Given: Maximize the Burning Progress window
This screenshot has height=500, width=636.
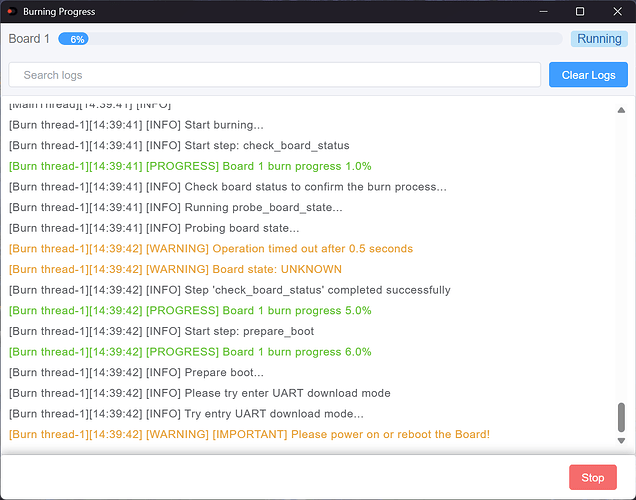Looking at the screenshot, I should coord(580,11).
